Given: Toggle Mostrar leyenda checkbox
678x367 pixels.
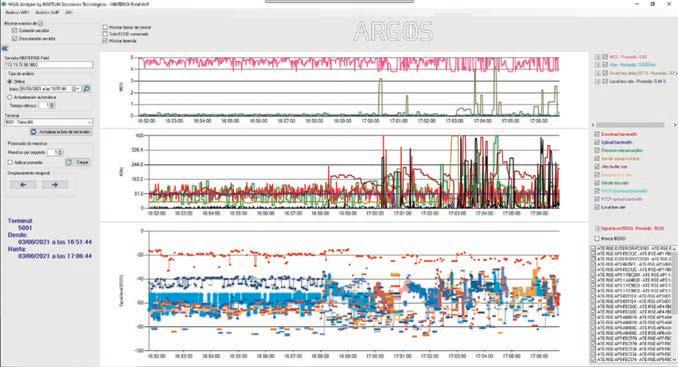Looking at the screenshot, I should click(x=105, y=41).
